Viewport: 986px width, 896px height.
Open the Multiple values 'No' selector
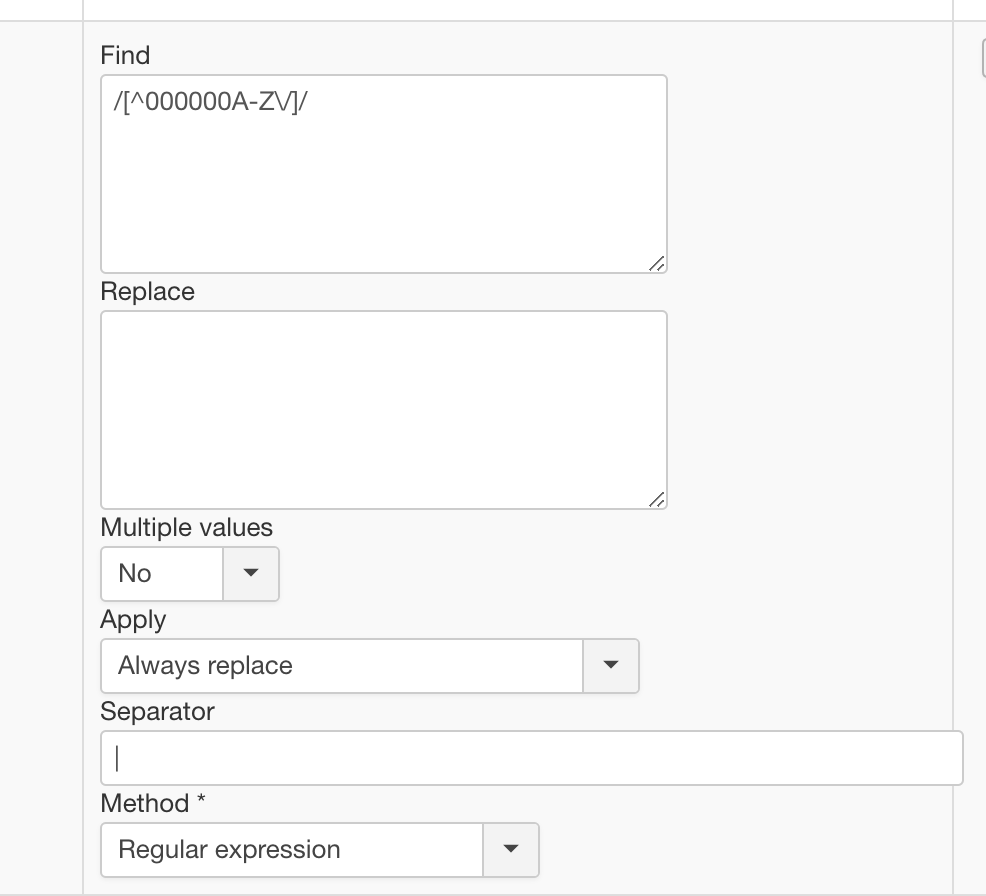[x=162, y=573]
